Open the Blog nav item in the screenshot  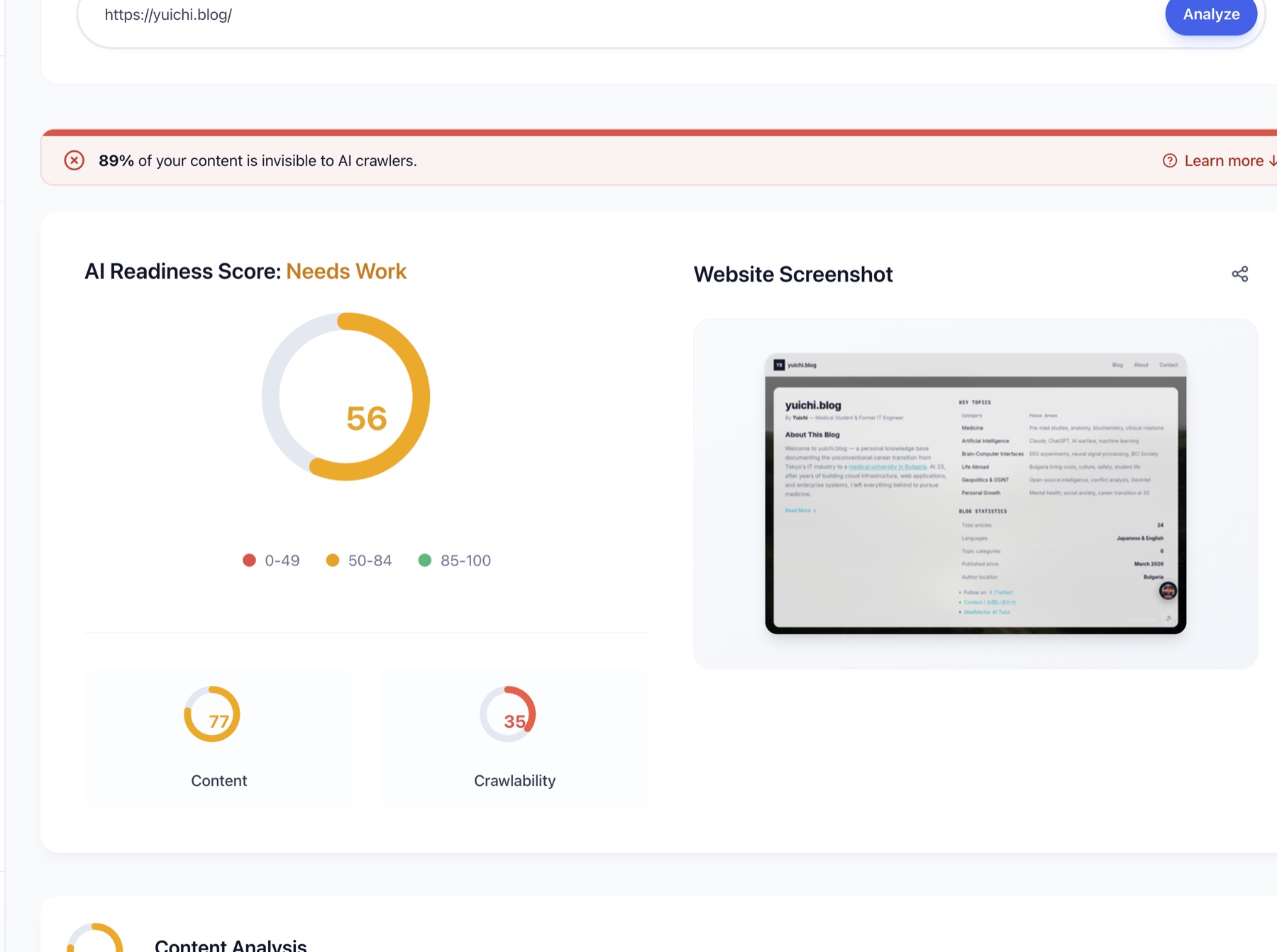(x=1117, y=365)
